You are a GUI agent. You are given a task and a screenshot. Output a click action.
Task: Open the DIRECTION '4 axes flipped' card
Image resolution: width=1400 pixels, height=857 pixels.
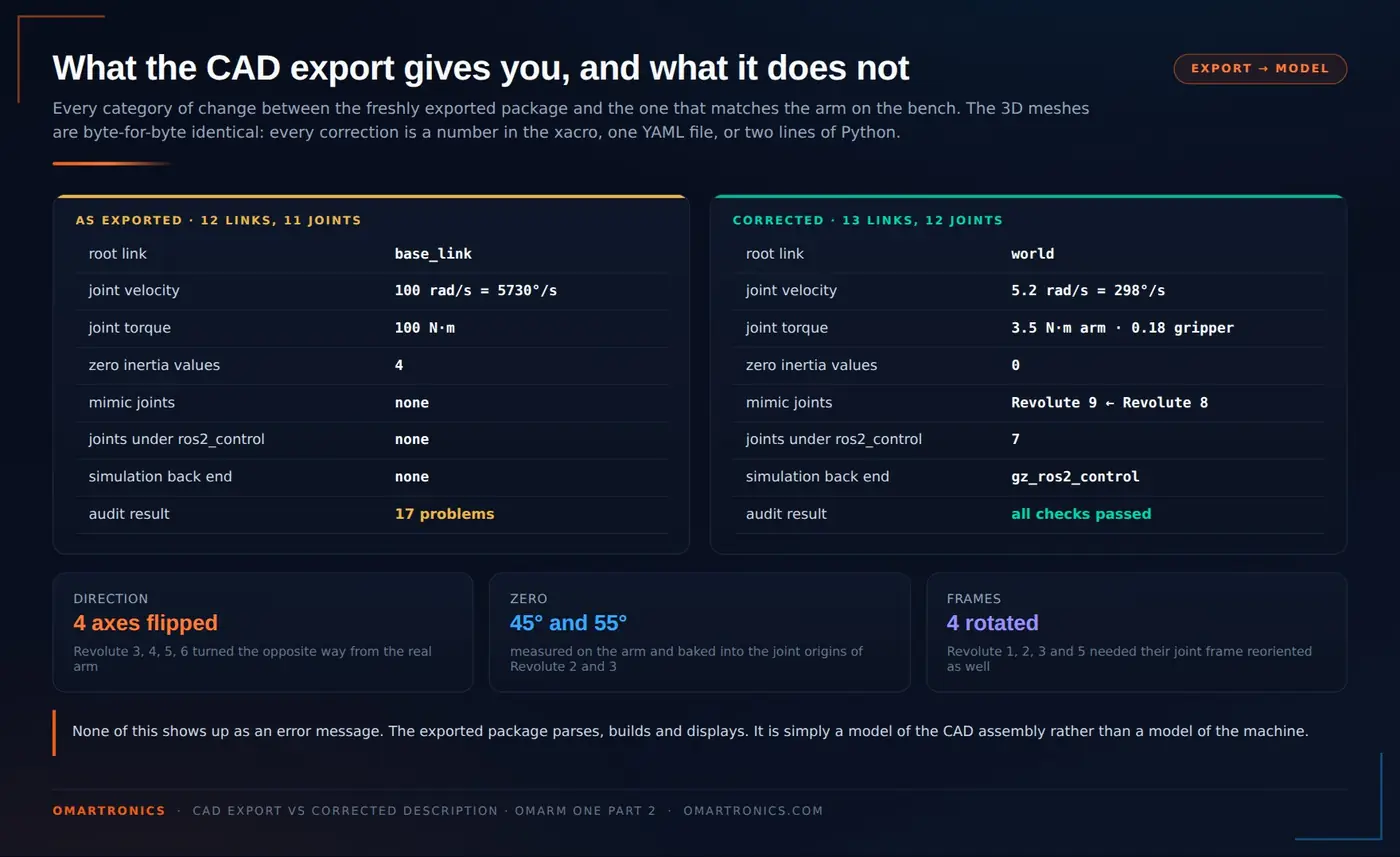point(262,632)
